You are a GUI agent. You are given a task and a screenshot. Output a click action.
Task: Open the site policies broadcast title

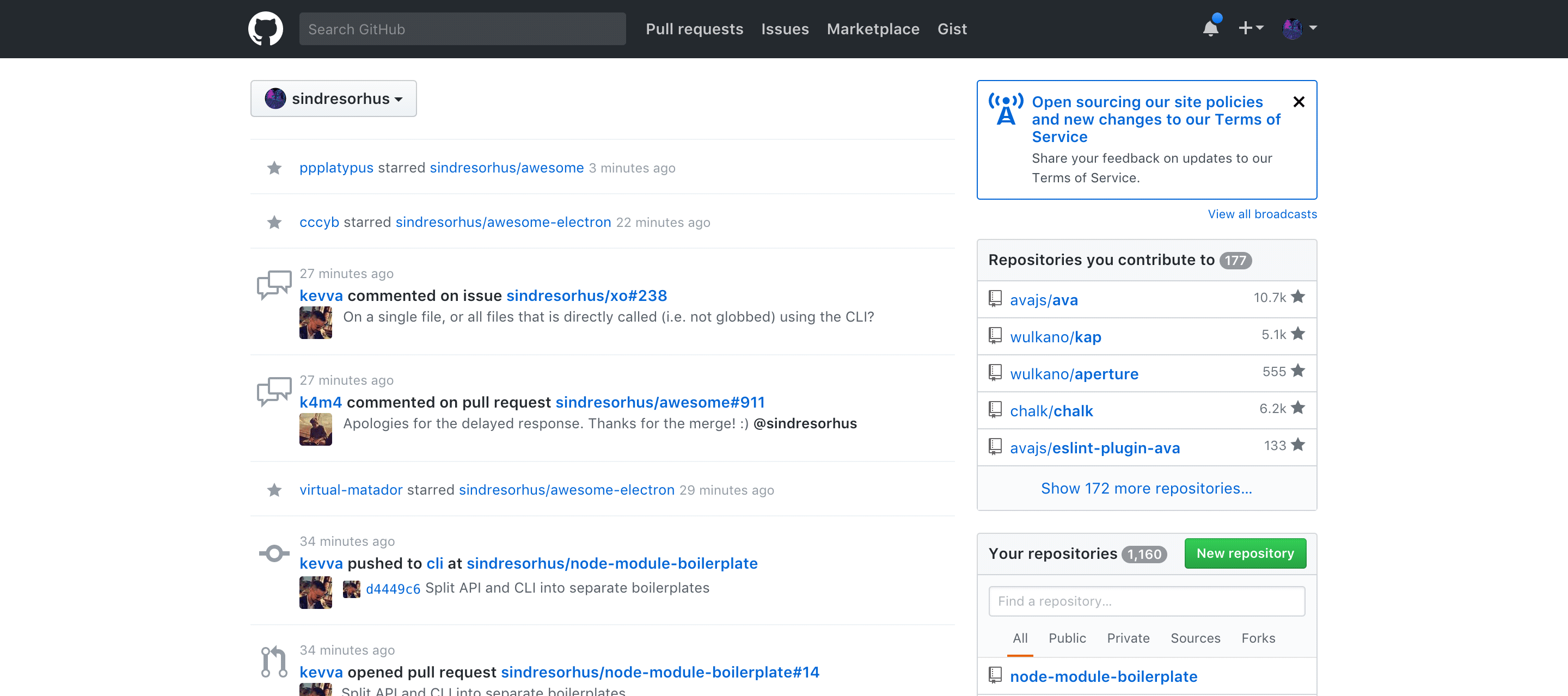click(1156, 119)
